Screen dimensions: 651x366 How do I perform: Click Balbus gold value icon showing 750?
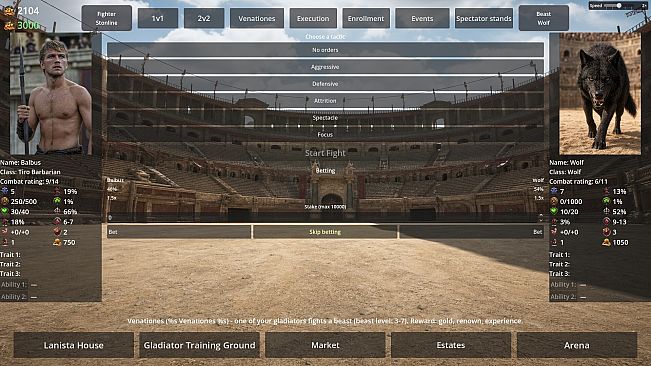(57, 242)
